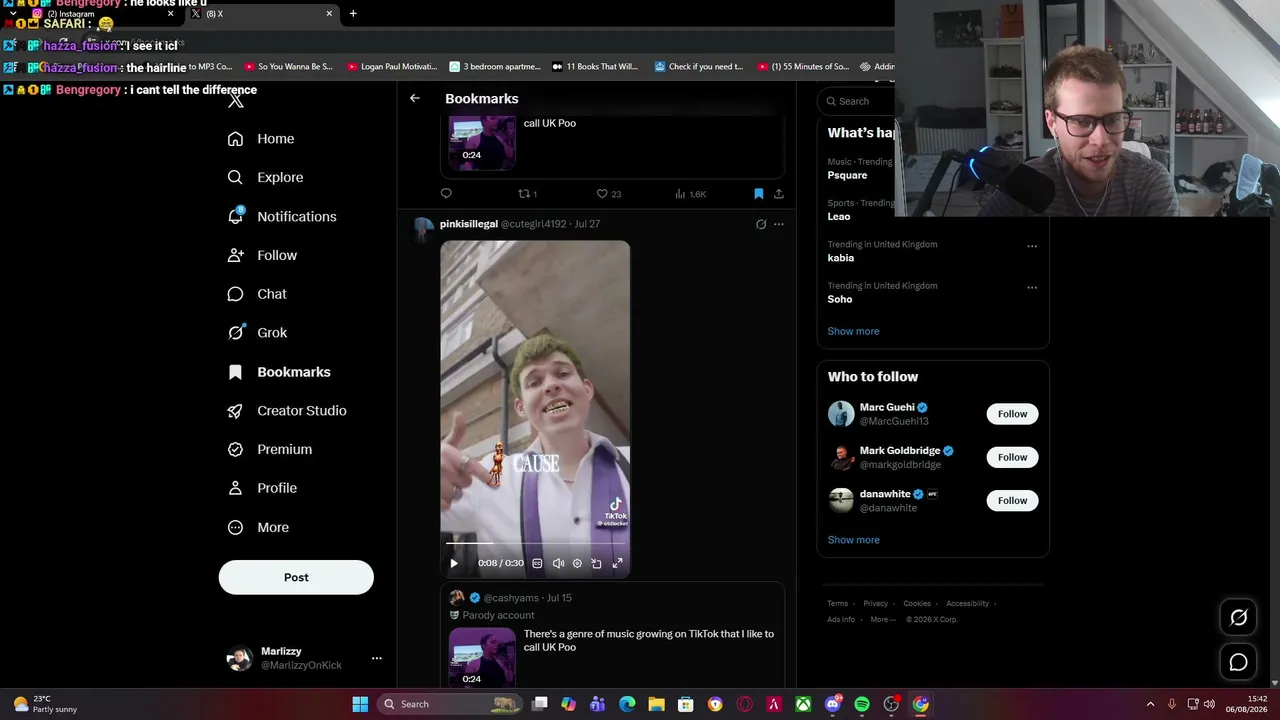Seek along the video progress bar
This screenshot has width=1280, height=720.
[535, 544]
